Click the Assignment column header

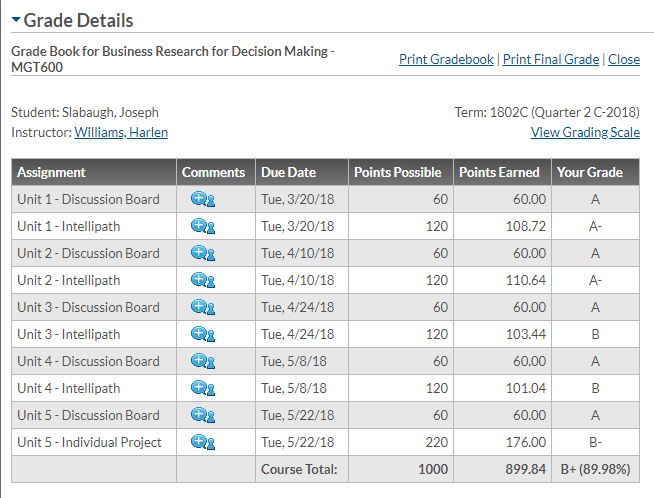pos(52,172)
